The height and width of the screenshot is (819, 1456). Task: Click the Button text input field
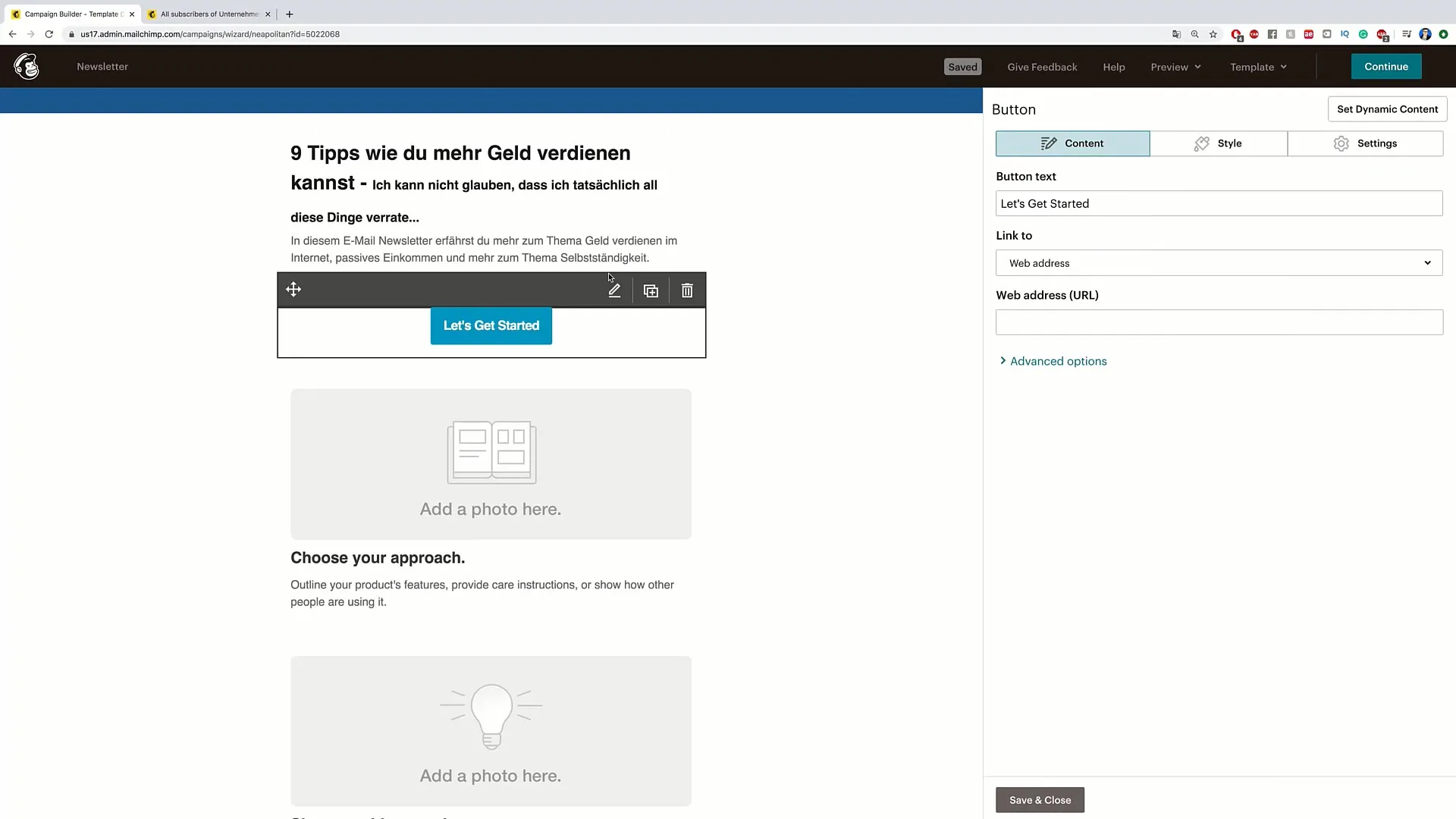click(x=1219, y=203)
